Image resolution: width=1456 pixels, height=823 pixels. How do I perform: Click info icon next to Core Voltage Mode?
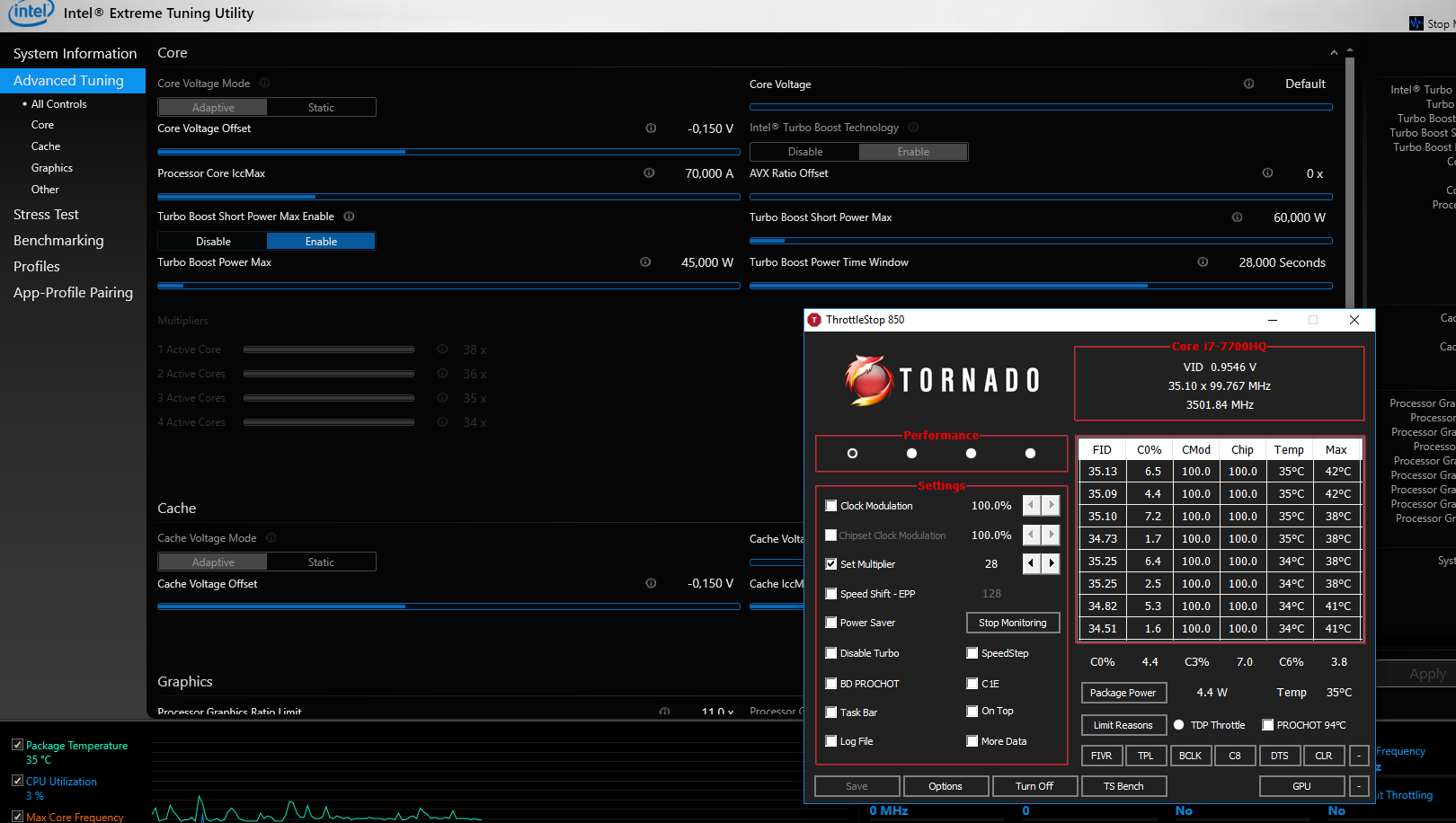pos(264,83)
